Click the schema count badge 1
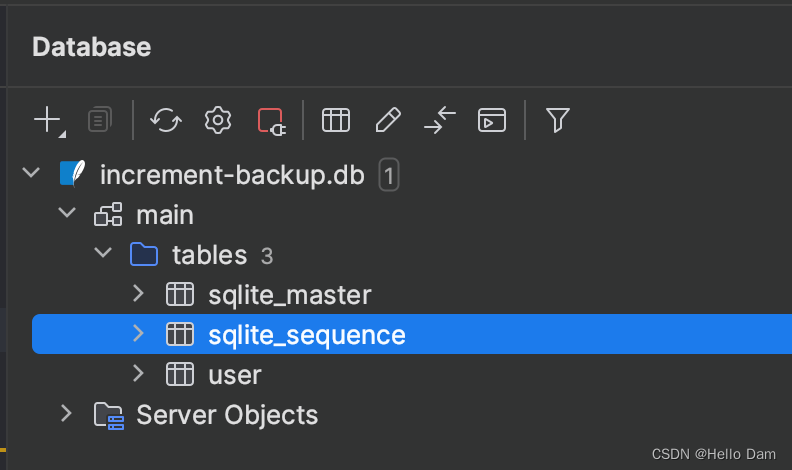The height and width of the screenshot is (470, 792). [389, 175]
